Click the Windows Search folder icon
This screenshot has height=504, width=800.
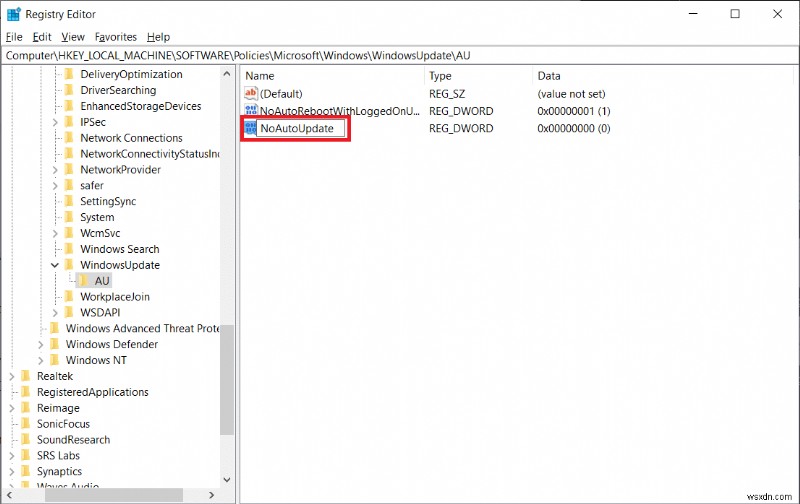pos(69,249)
